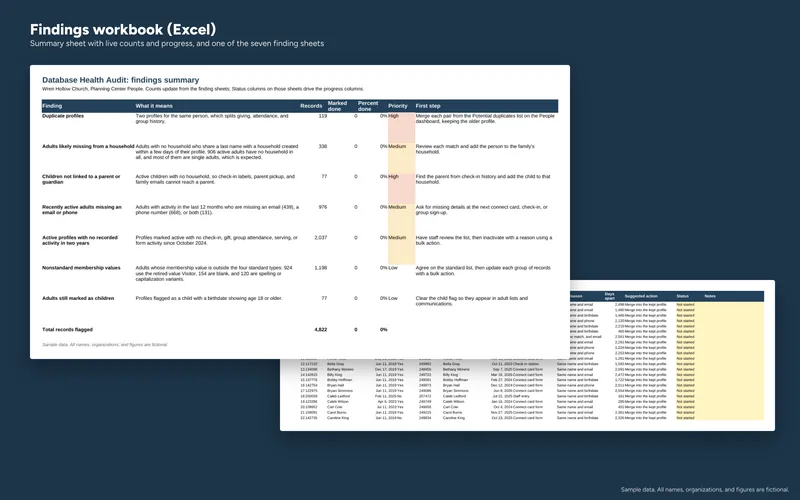The height and width of the screenshot is (500, 800).
Task: Select the records count 1,198
Action: coord(321,268)
